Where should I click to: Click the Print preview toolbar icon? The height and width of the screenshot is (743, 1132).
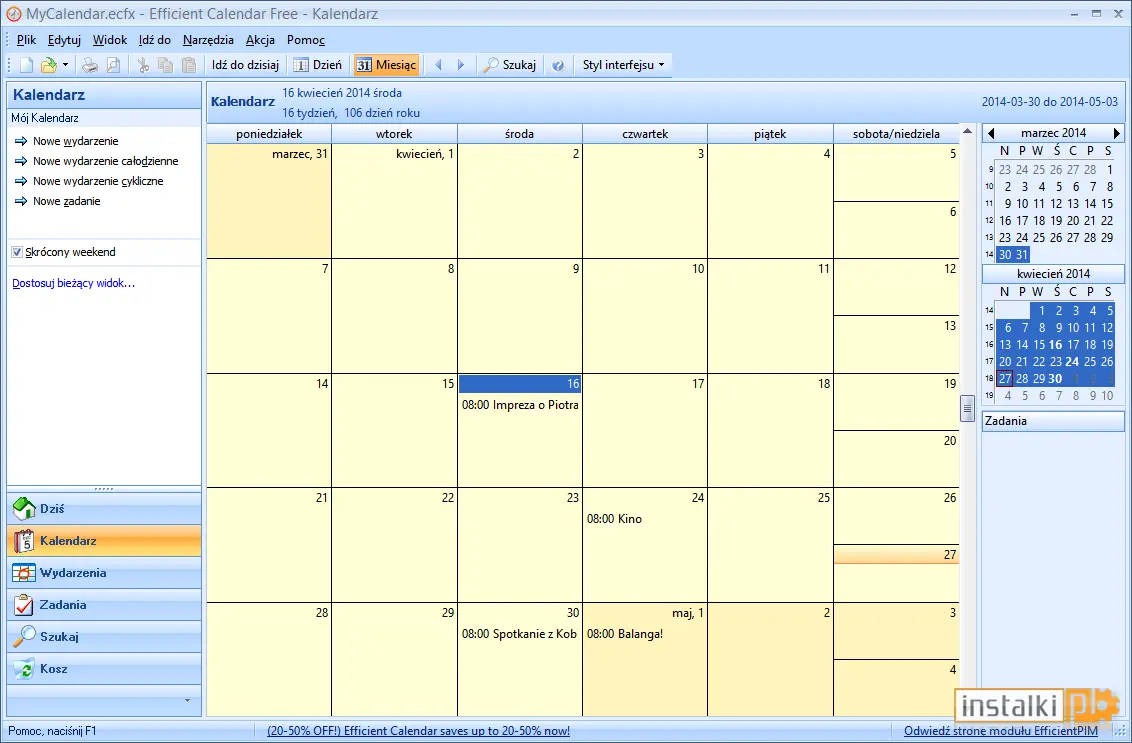[x=113, y=65]
